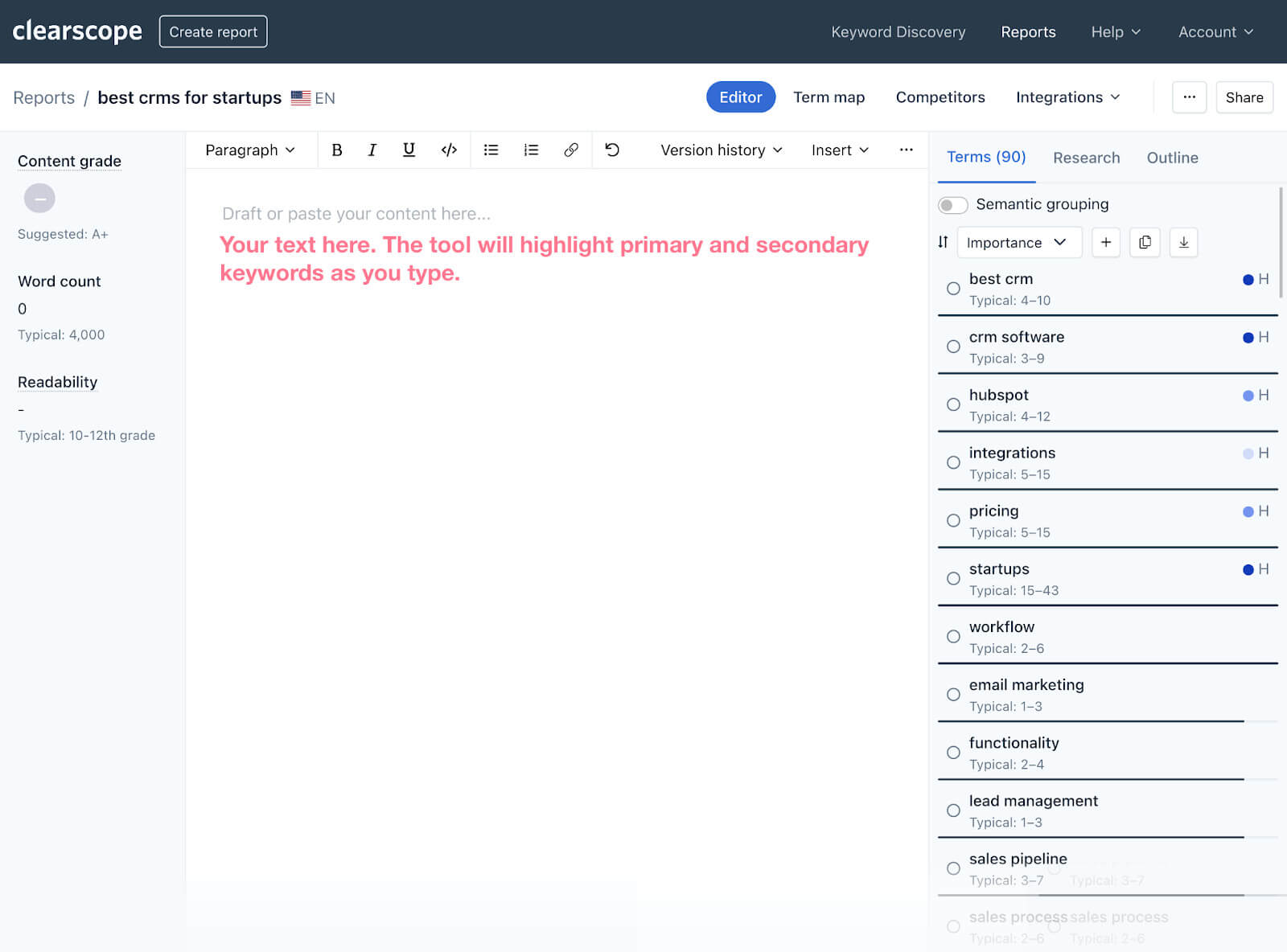1287x952 pixels.
Task: Check off the 'hubspot' term
Action: (x=953, y=404)
